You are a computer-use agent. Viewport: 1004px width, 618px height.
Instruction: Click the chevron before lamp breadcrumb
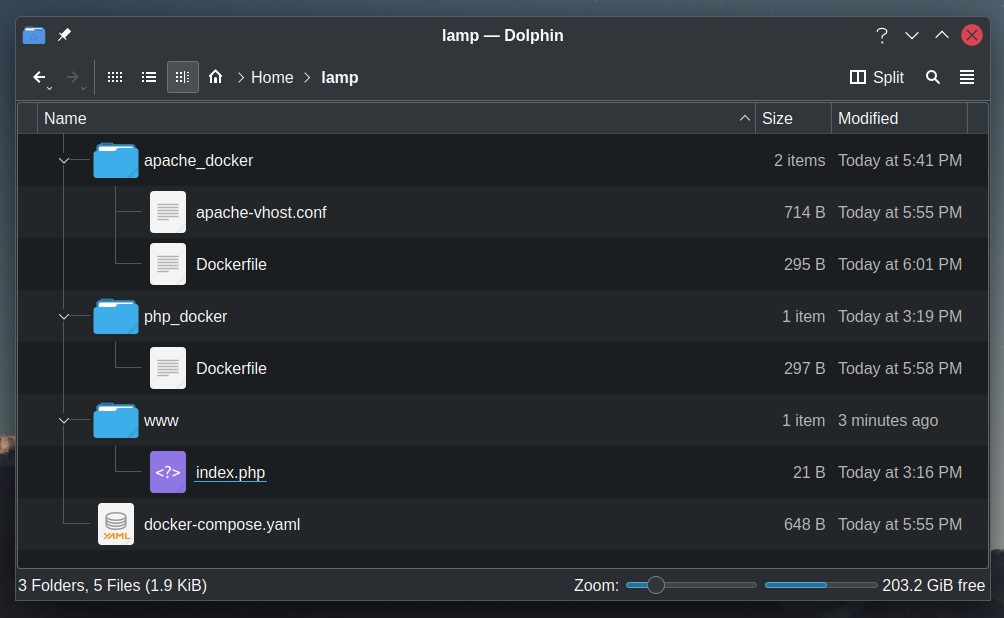(307, 77)
